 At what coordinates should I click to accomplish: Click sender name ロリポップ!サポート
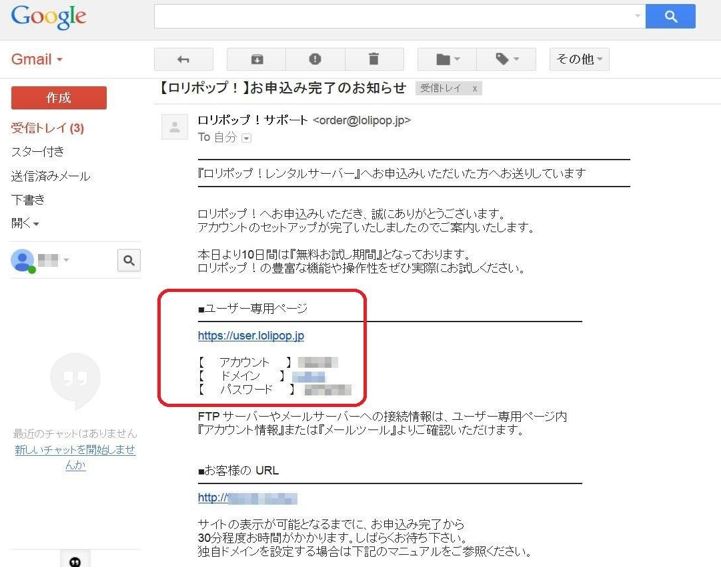[252, 120]
